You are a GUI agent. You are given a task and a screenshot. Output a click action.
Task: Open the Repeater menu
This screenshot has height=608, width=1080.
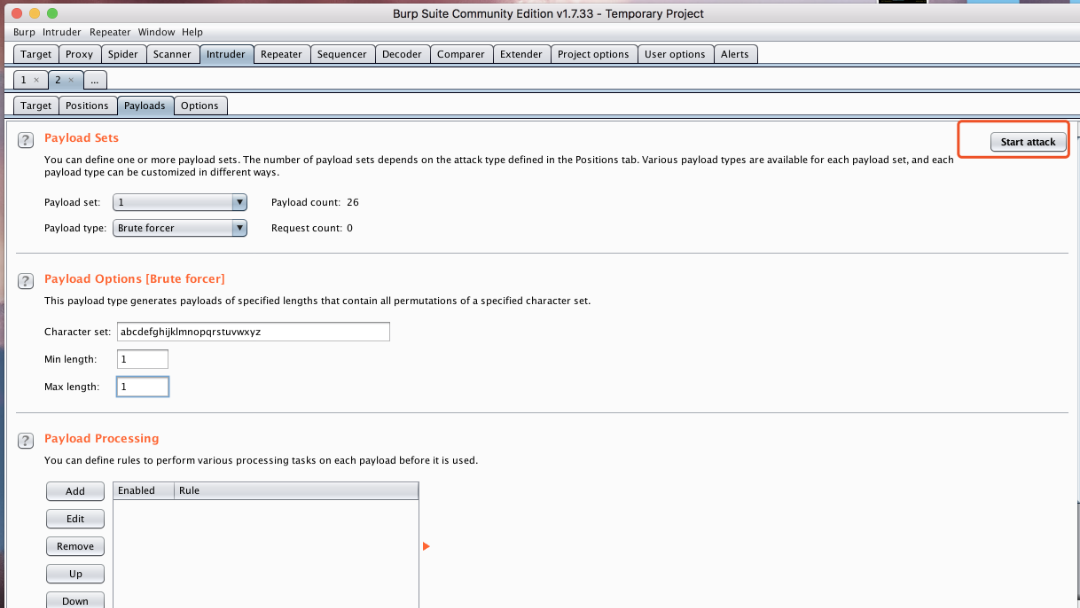point(110,32)
